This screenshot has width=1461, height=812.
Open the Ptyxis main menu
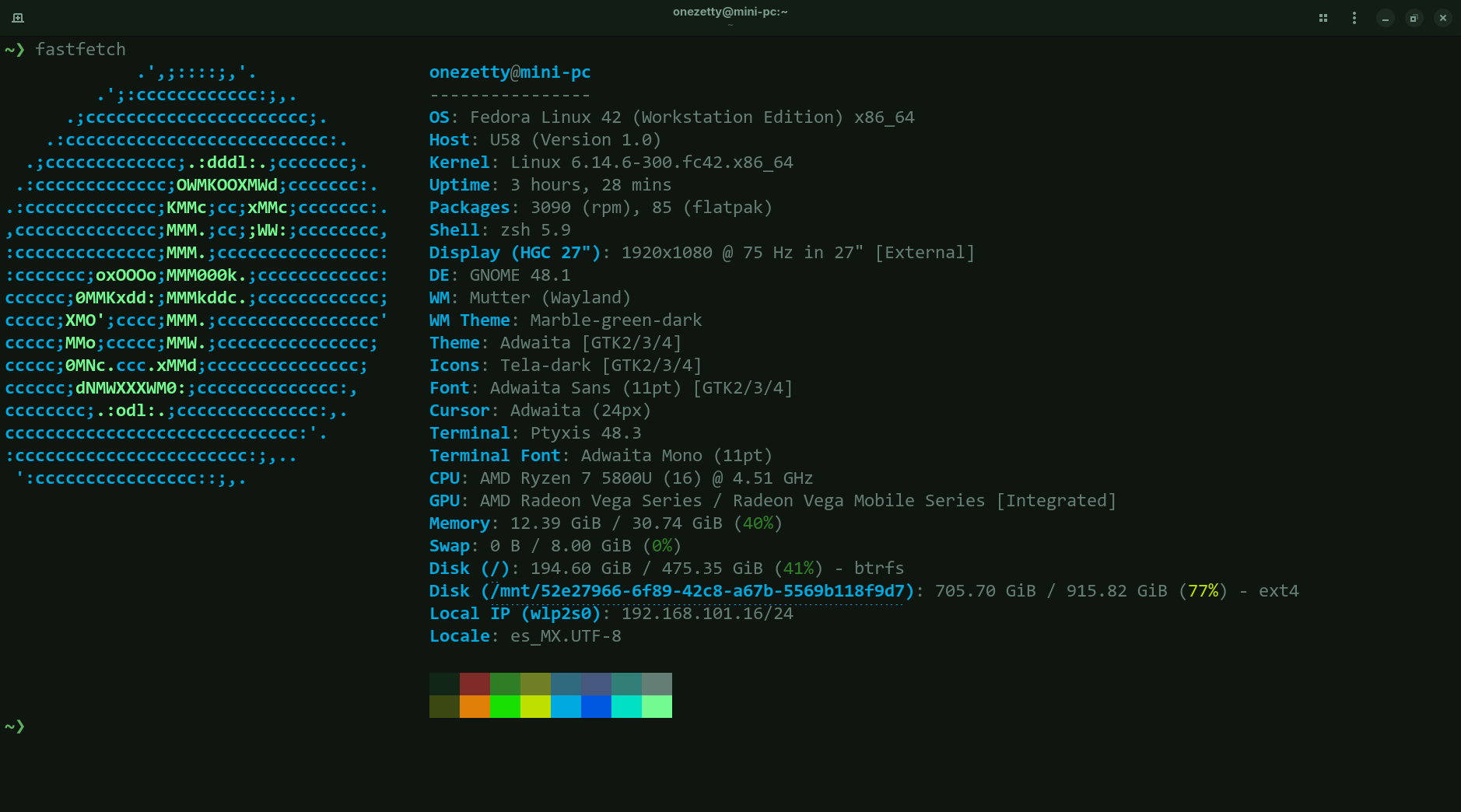(1354, 17)
